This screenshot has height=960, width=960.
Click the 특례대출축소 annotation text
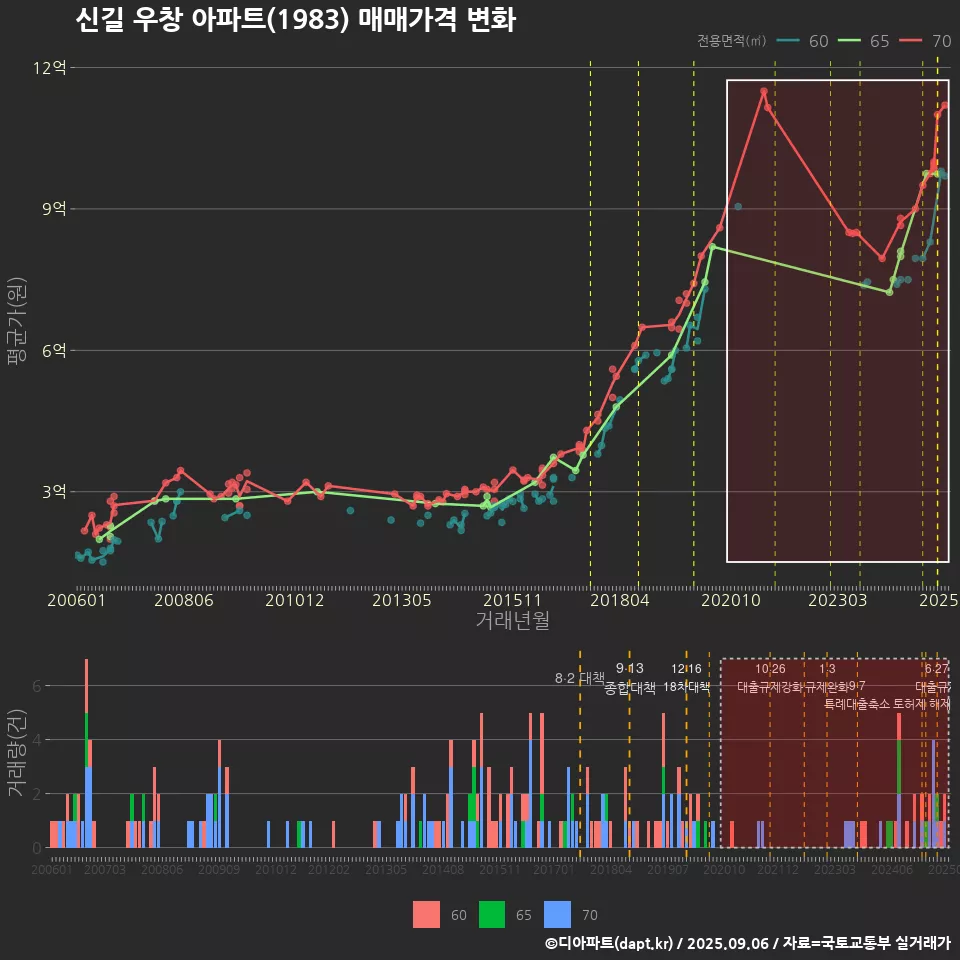pyautogui.click(x=856, y=703)
